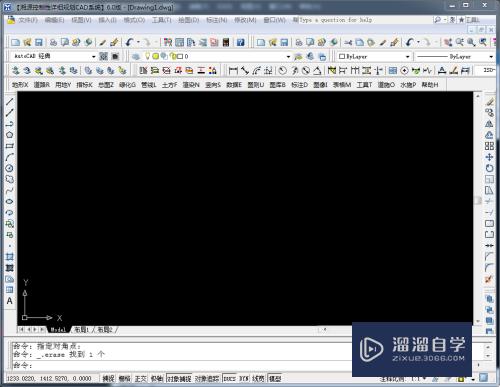This screenshot has width=500, height=387.
Task: Open the QuickCalc calculator icon
Action: coord(226,42)
